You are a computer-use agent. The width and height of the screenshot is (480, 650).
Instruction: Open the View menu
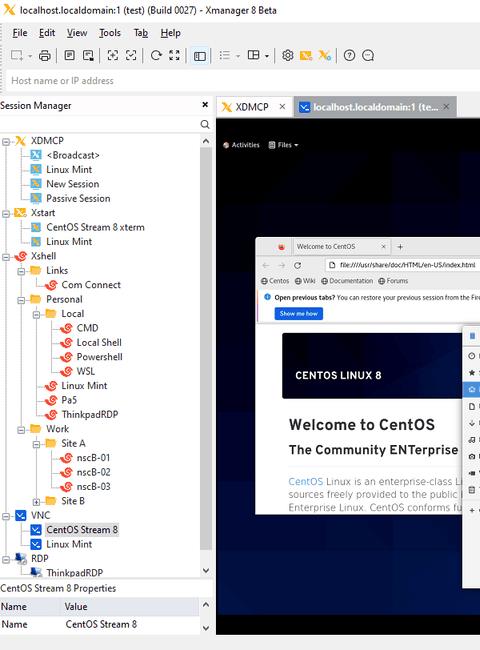pyautogui.click(x=77, y=33)
